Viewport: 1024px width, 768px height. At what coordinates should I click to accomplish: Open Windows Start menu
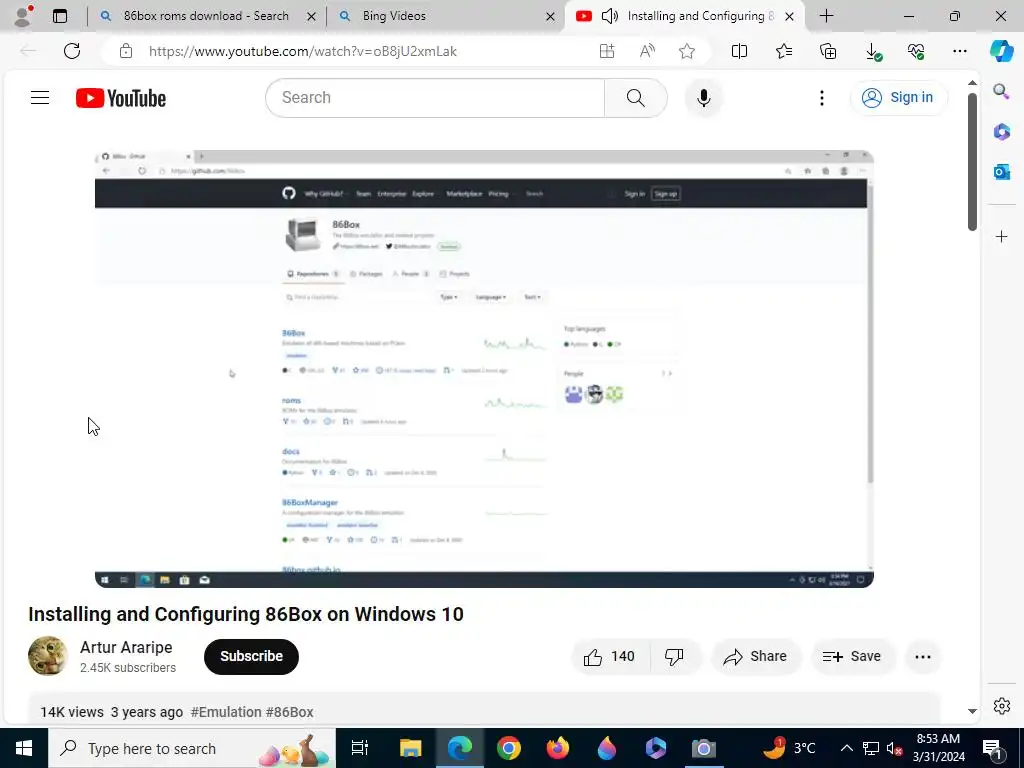click(x=24, y=748)
